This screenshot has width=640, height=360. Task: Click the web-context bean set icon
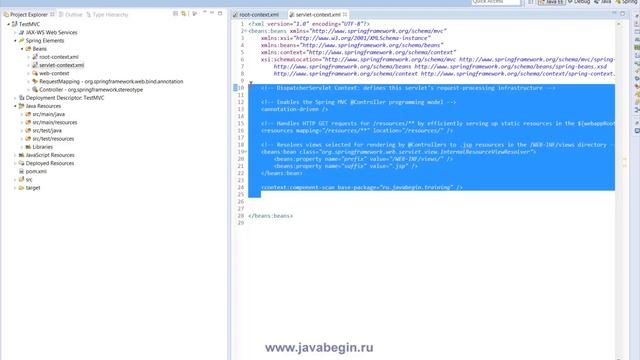pyautogui.click(x=35, y=73)
